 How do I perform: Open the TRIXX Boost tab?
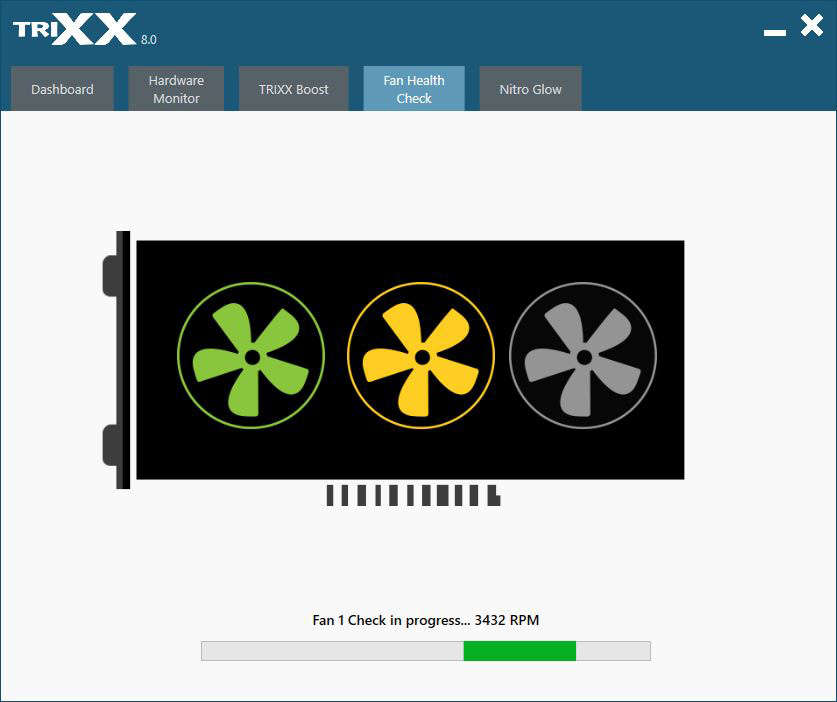tap(294, 89)
